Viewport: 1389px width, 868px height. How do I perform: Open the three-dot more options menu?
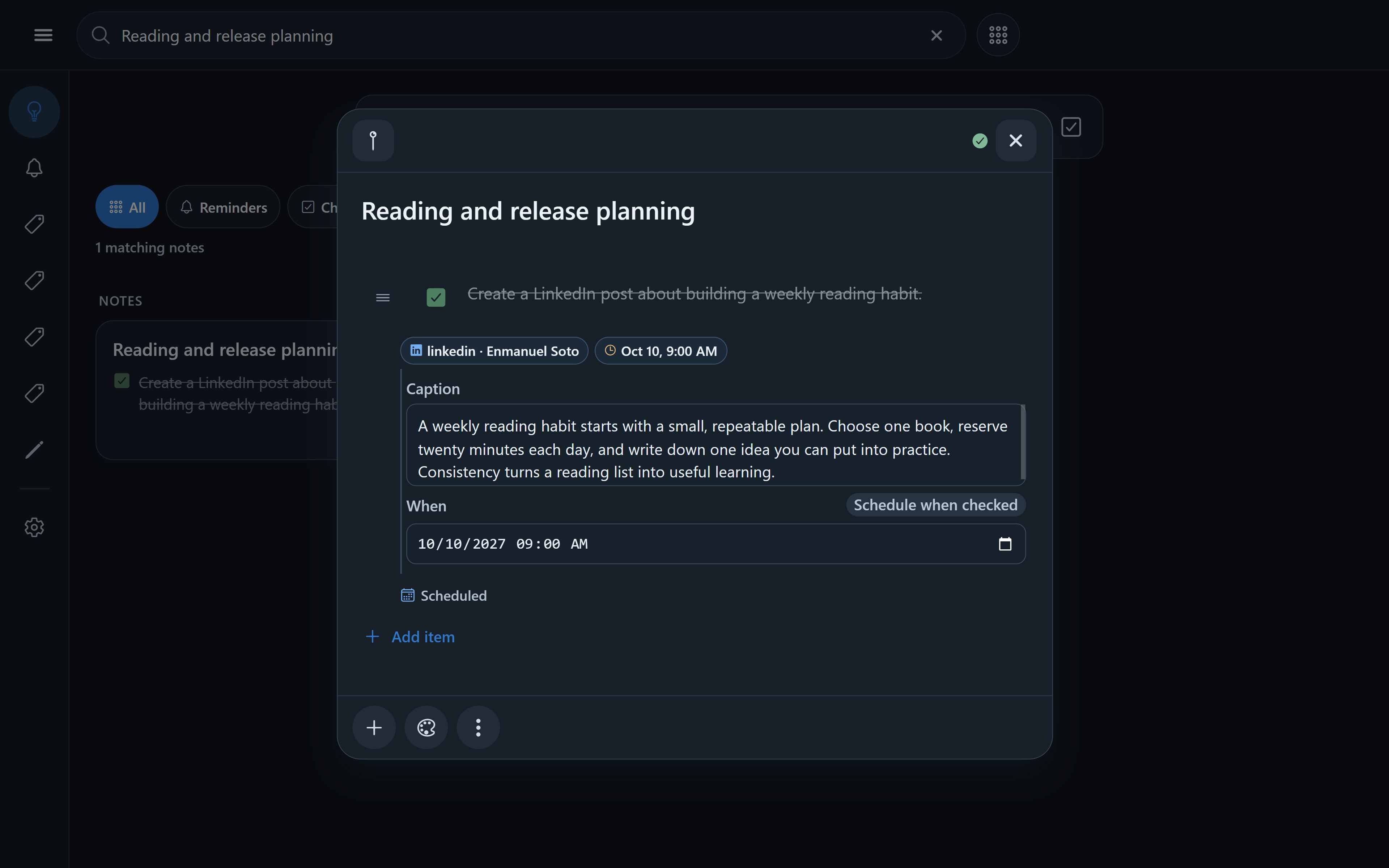[x=478, y=727]
